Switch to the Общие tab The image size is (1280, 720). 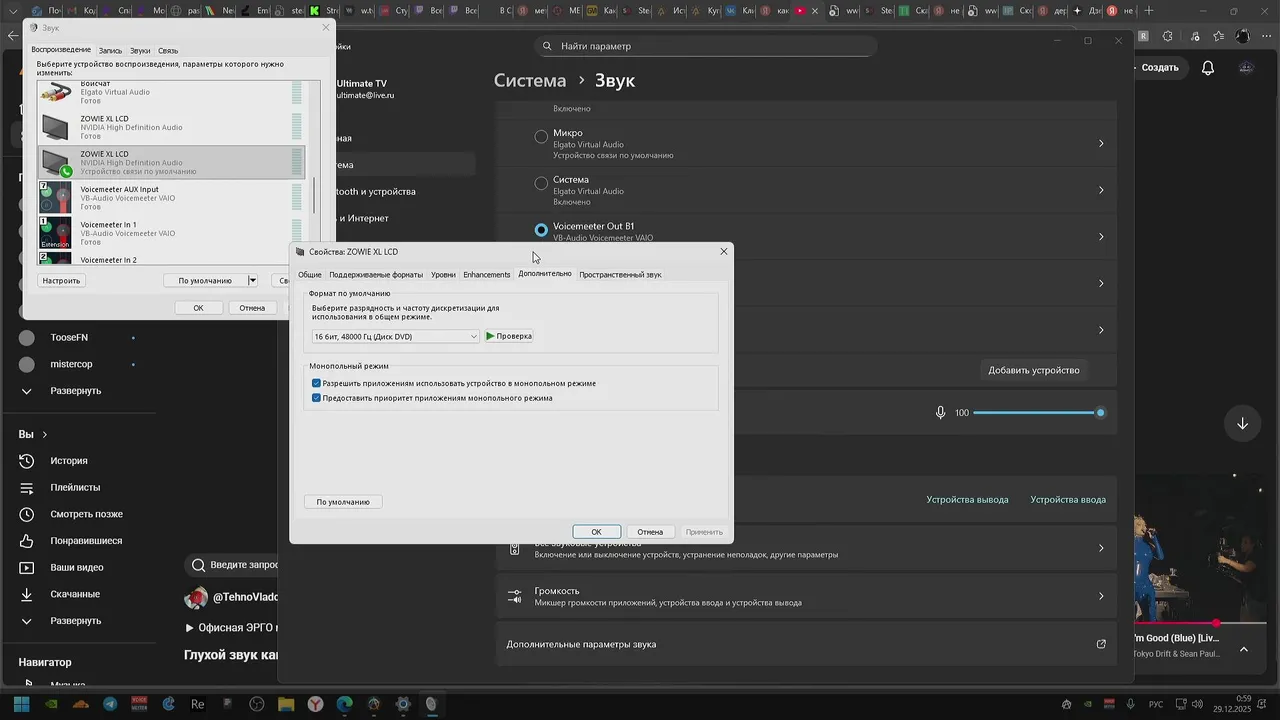(x=309, y=274)
